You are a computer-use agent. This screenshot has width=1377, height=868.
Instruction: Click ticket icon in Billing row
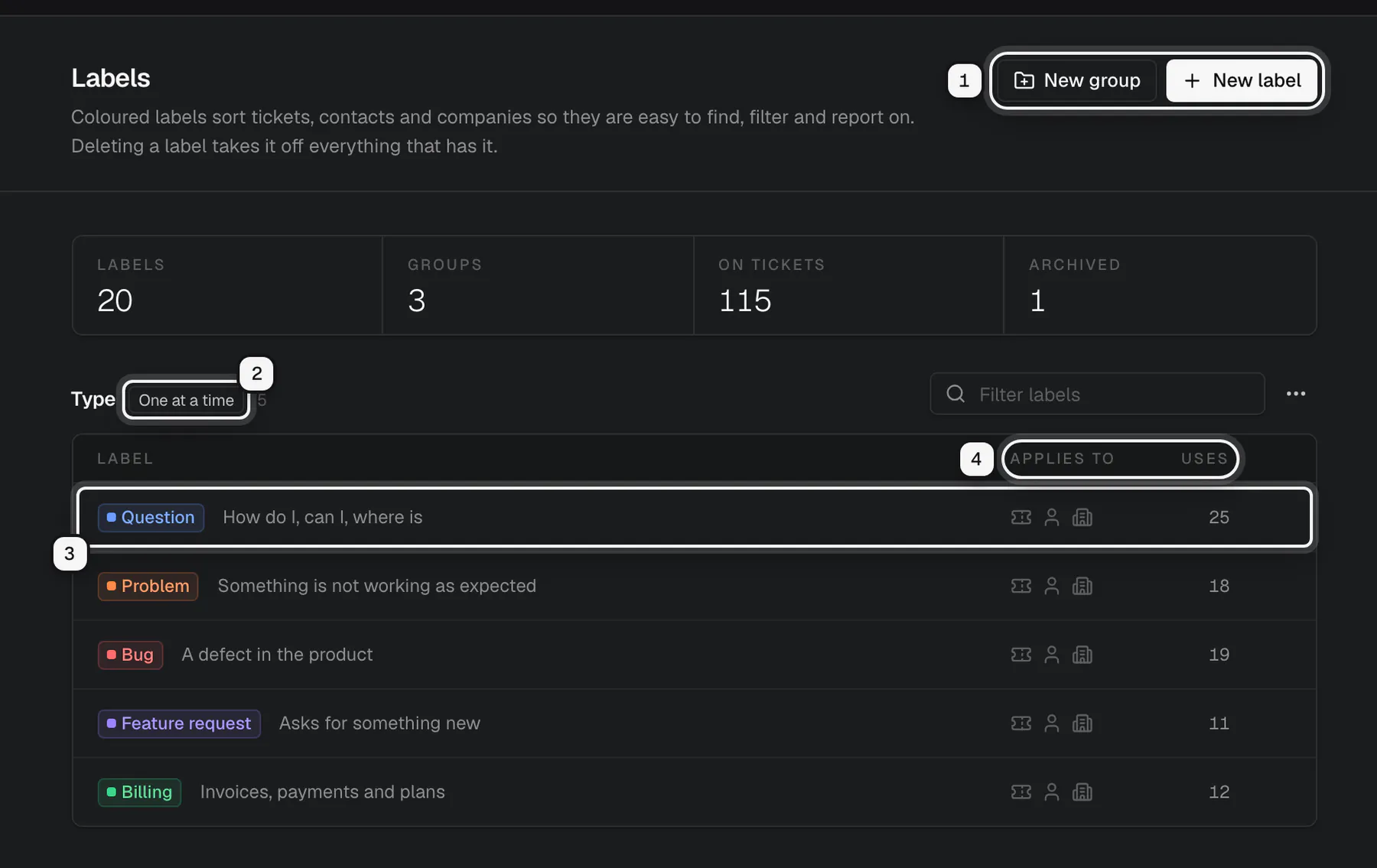click(1021, 792)
